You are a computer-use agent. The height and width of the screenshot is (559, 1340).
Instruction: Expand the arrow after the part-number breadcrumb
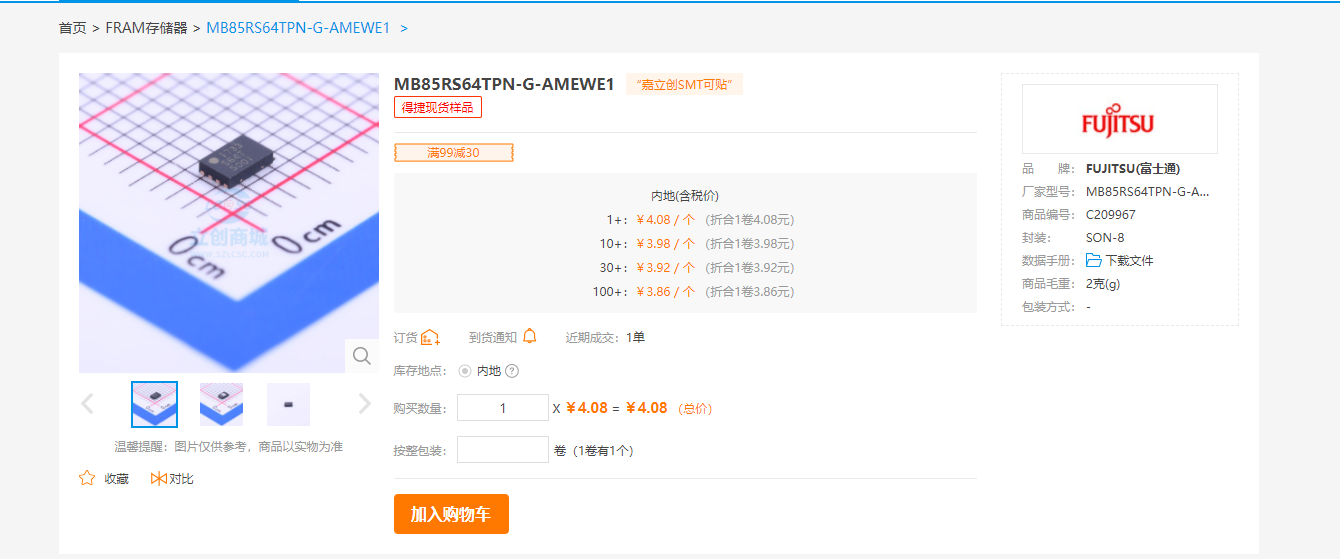[404, 28]
